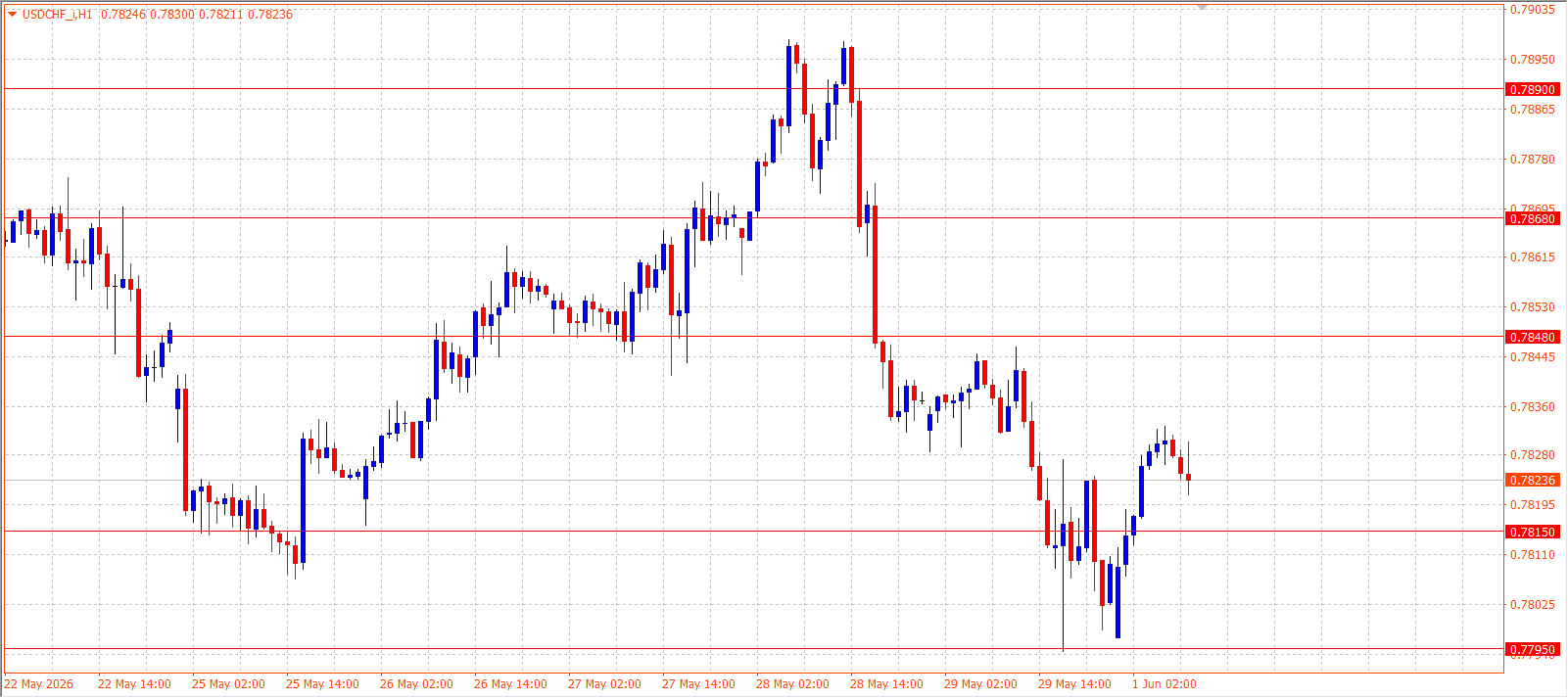The height and width of the screenshot is (698, 1568).
Task: Click the orange triangle beside USDCHF_i,H1 title
Action: (12, 15)
